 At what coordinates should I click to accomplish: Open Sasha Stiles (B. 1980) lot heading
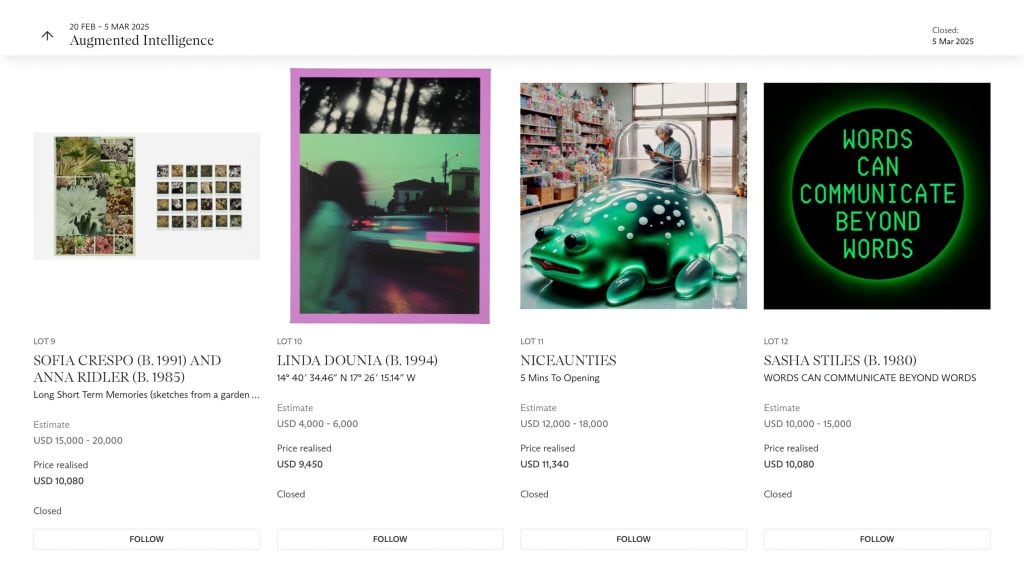(x=840, y=360)
